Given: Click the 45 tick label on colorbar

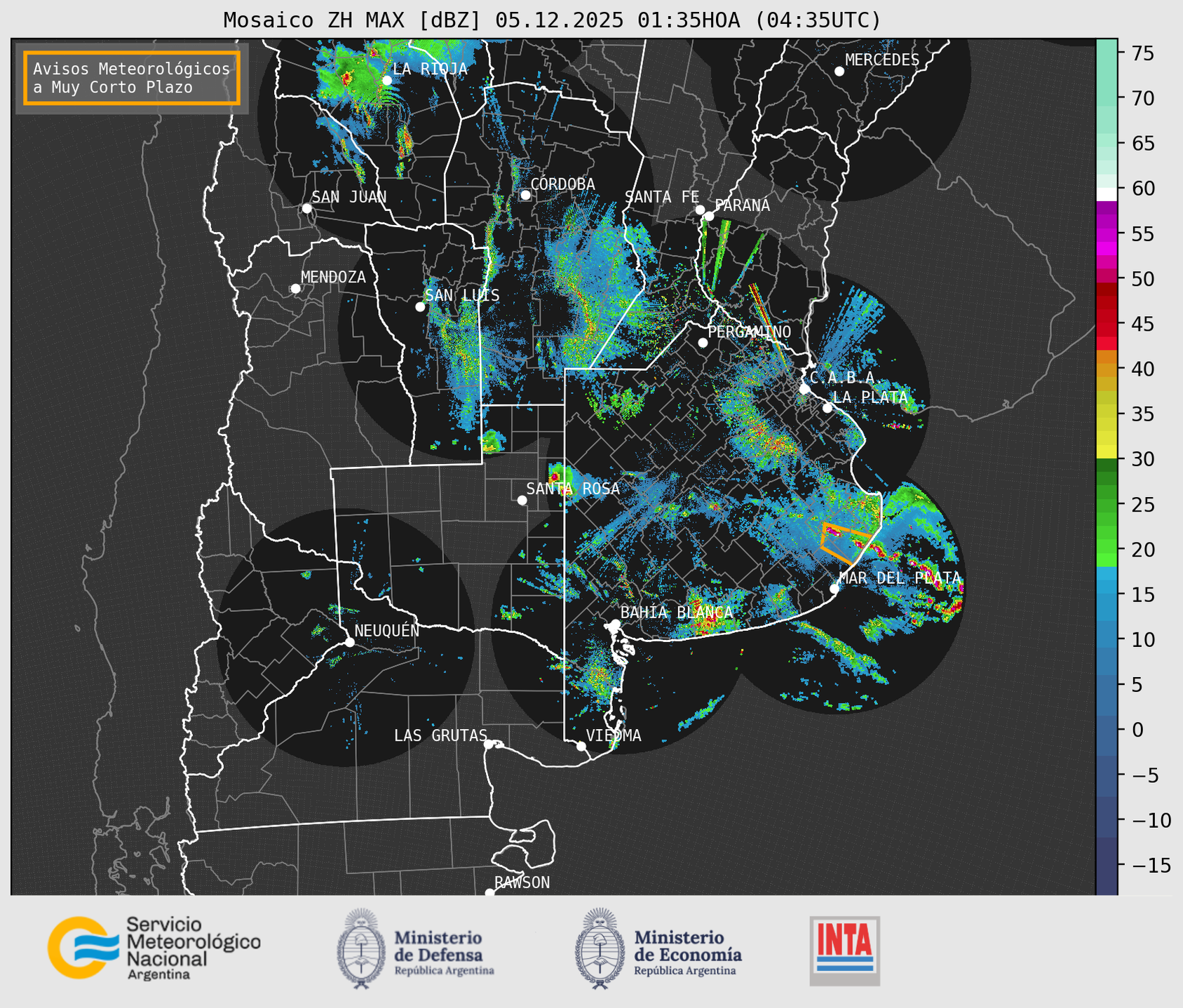Looking at the screenshot, I should click(1142, 324).
